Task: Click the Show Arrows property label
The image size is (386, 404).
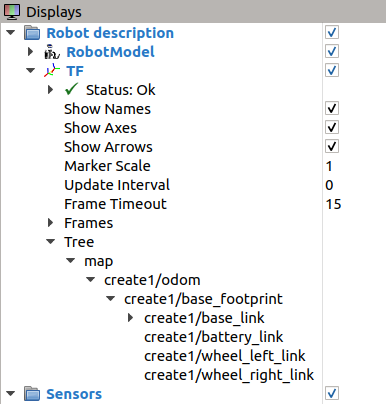Action: [x=108, y=147]
